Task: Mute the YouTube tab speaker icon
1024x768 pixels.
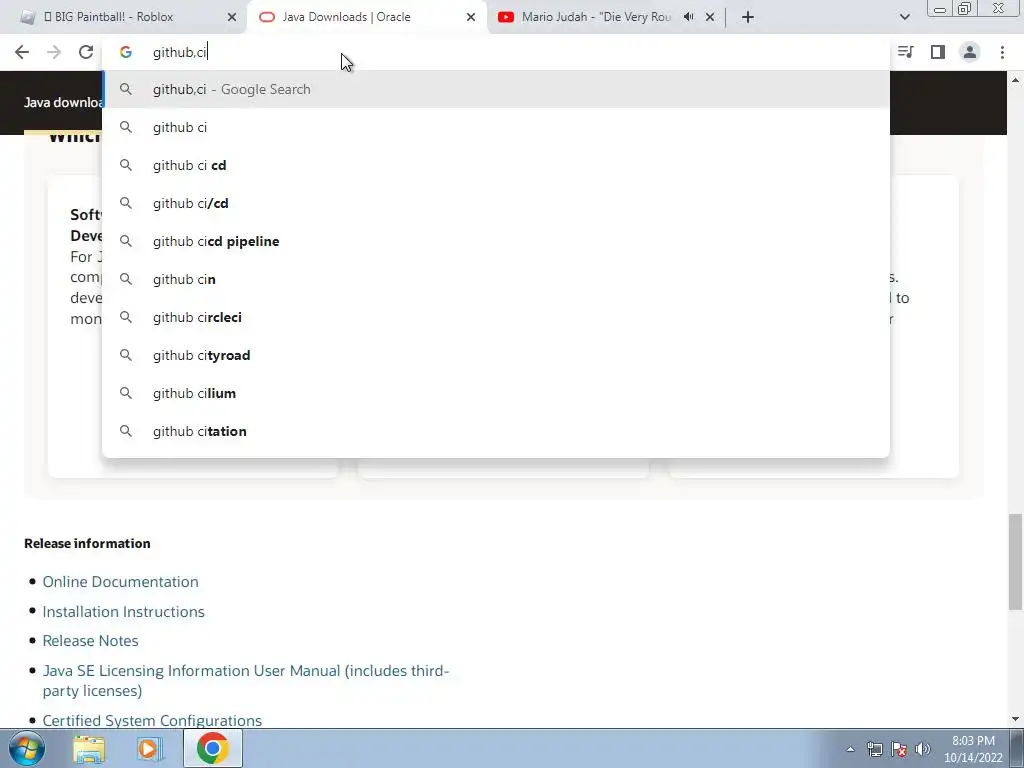Action: (x=688, y=17)
